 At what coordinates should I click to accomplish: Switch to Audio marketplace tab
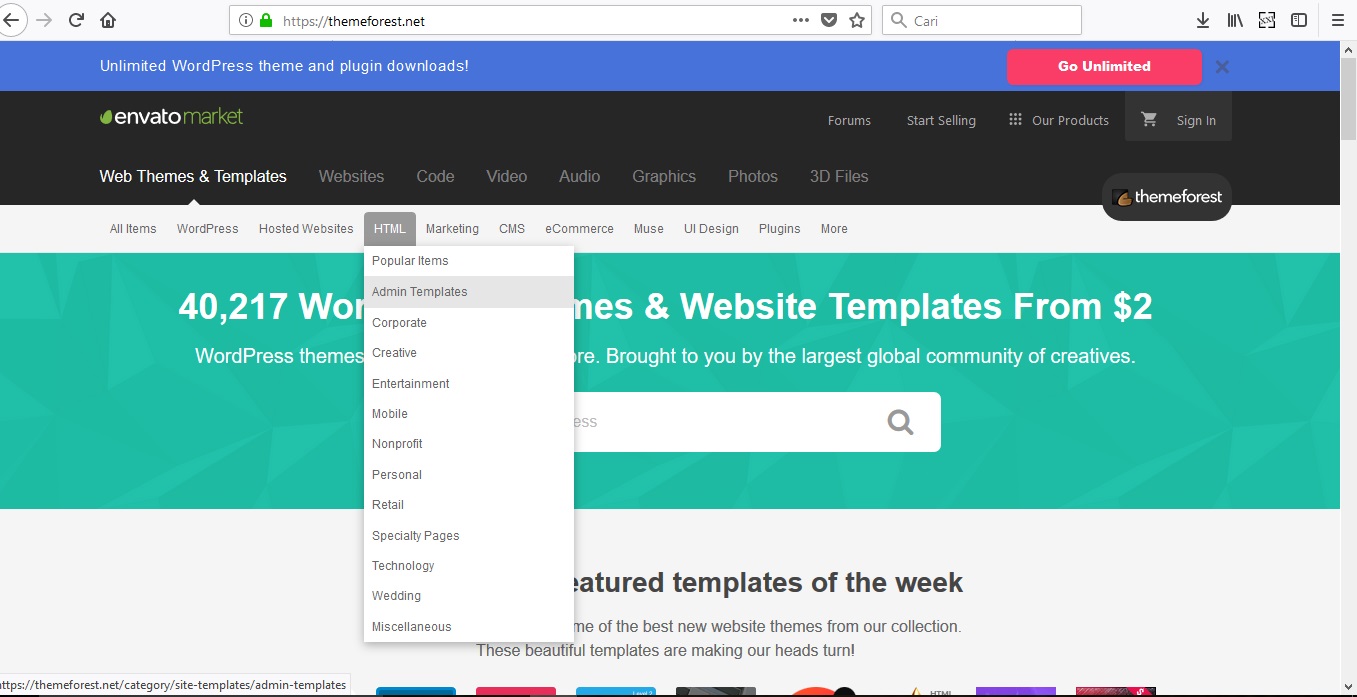pyautogui.click(x=580, y=176)
